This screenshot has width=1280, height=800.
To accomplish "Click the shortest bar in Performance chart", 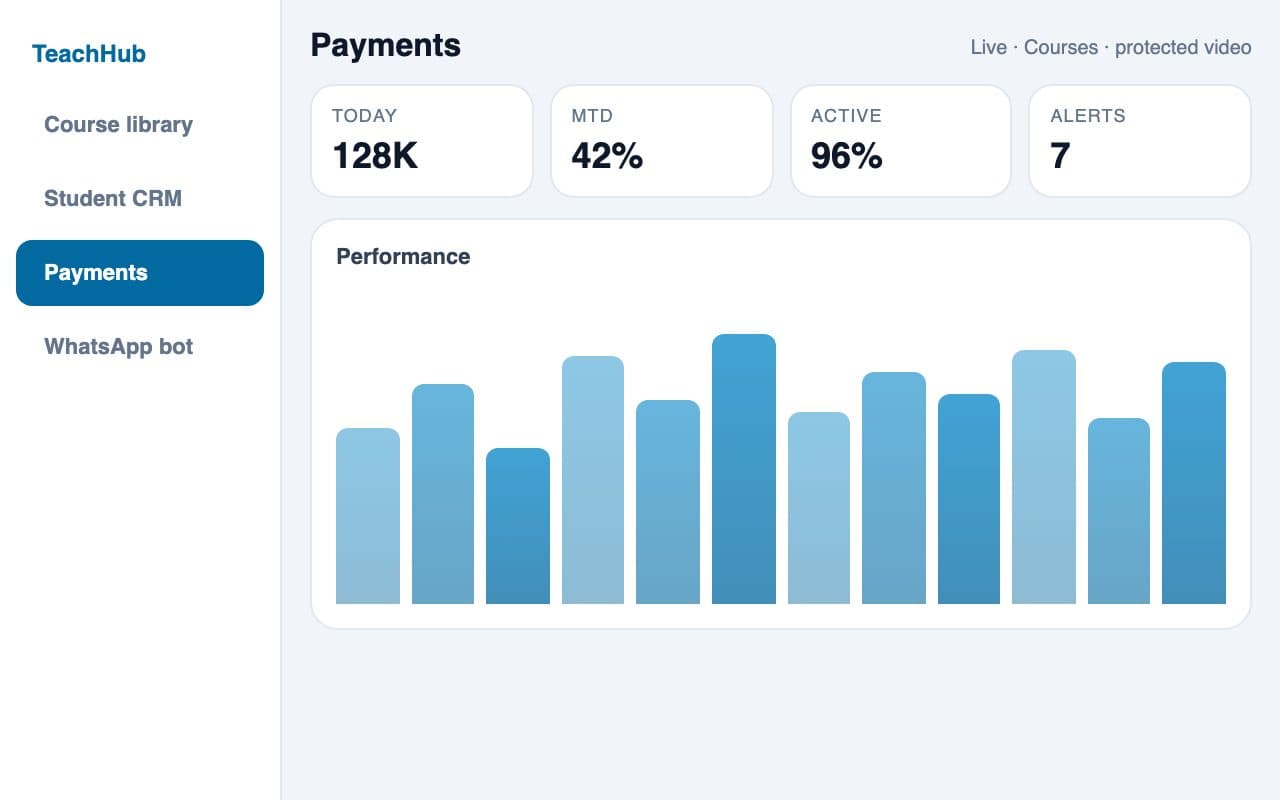I will (518, 526).
